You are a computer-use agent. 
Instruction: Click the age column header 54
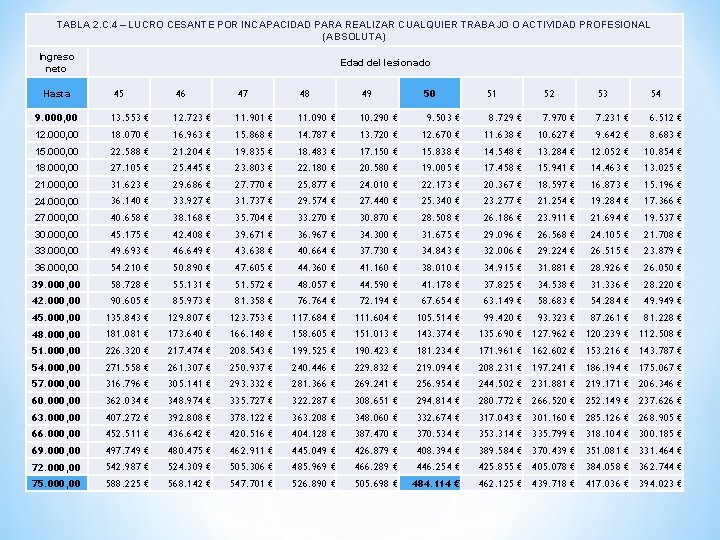pos(656,93)
